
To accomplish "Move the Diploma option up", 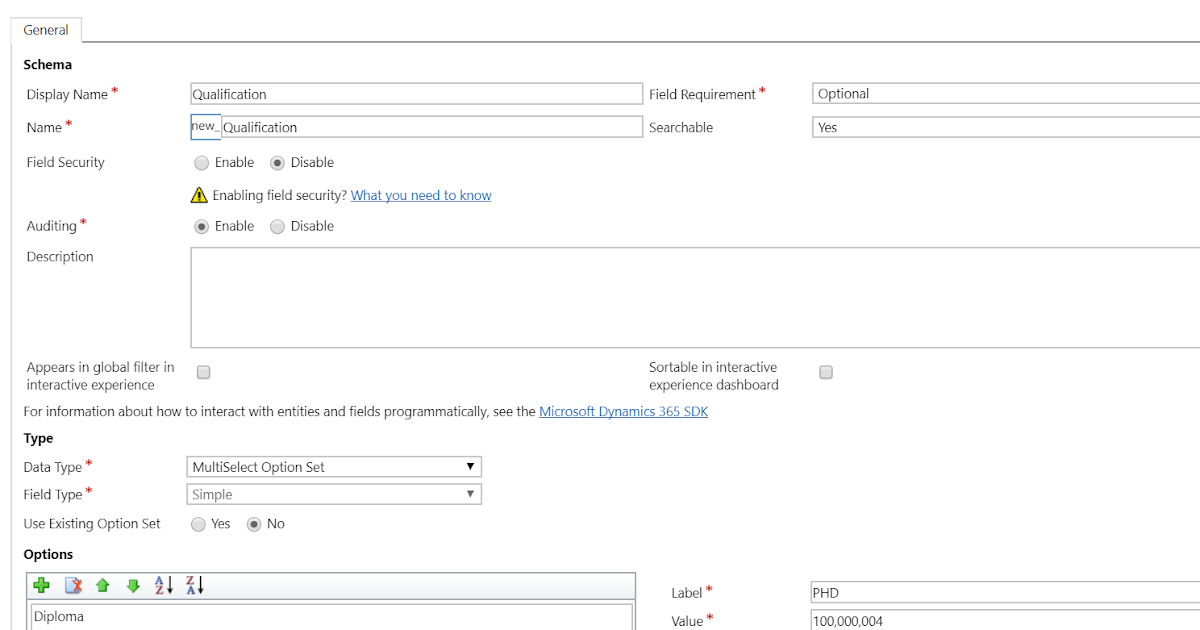I will click(x=103, y=585).
